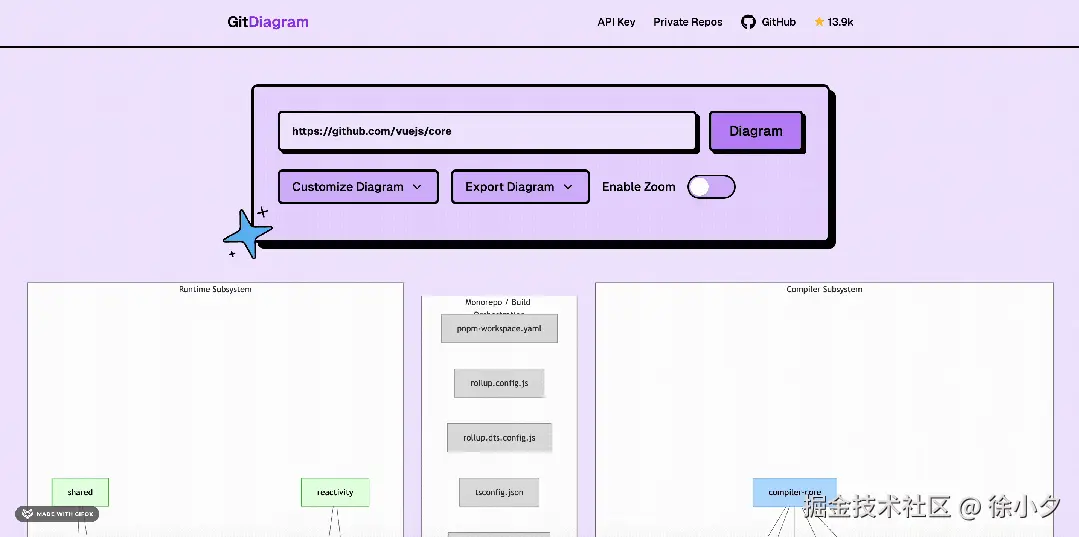Click the repository URL input field
1080x538 pixels.
488,131
